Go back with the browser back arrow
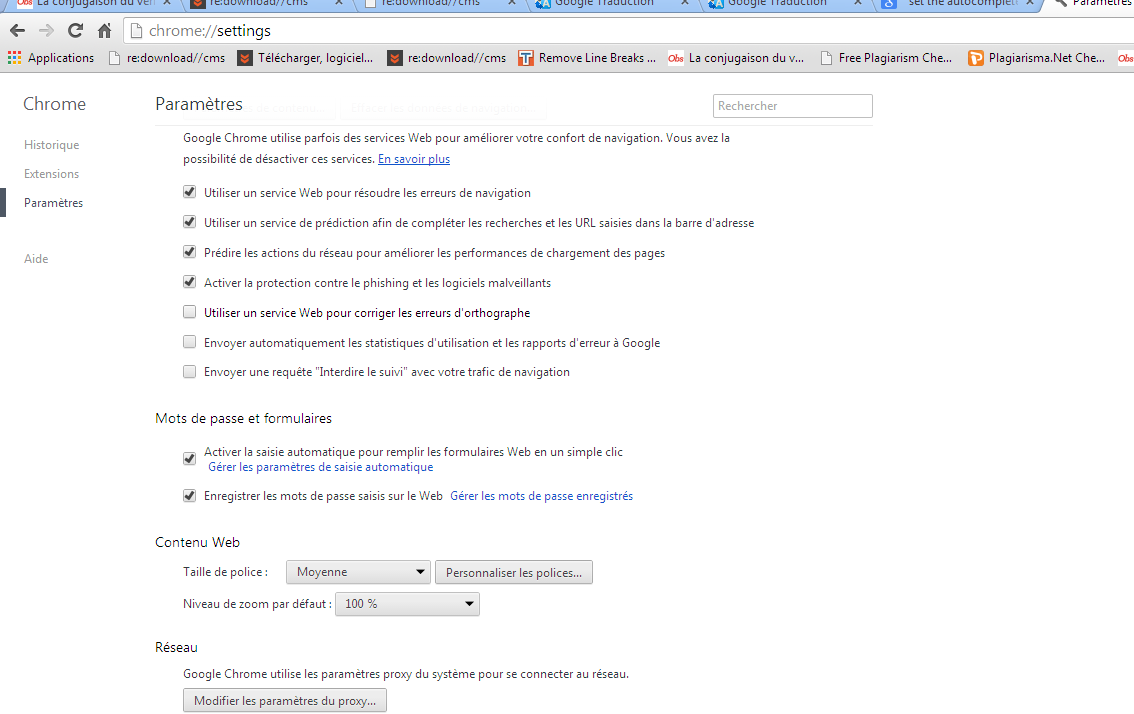 [x=17, y=30]
